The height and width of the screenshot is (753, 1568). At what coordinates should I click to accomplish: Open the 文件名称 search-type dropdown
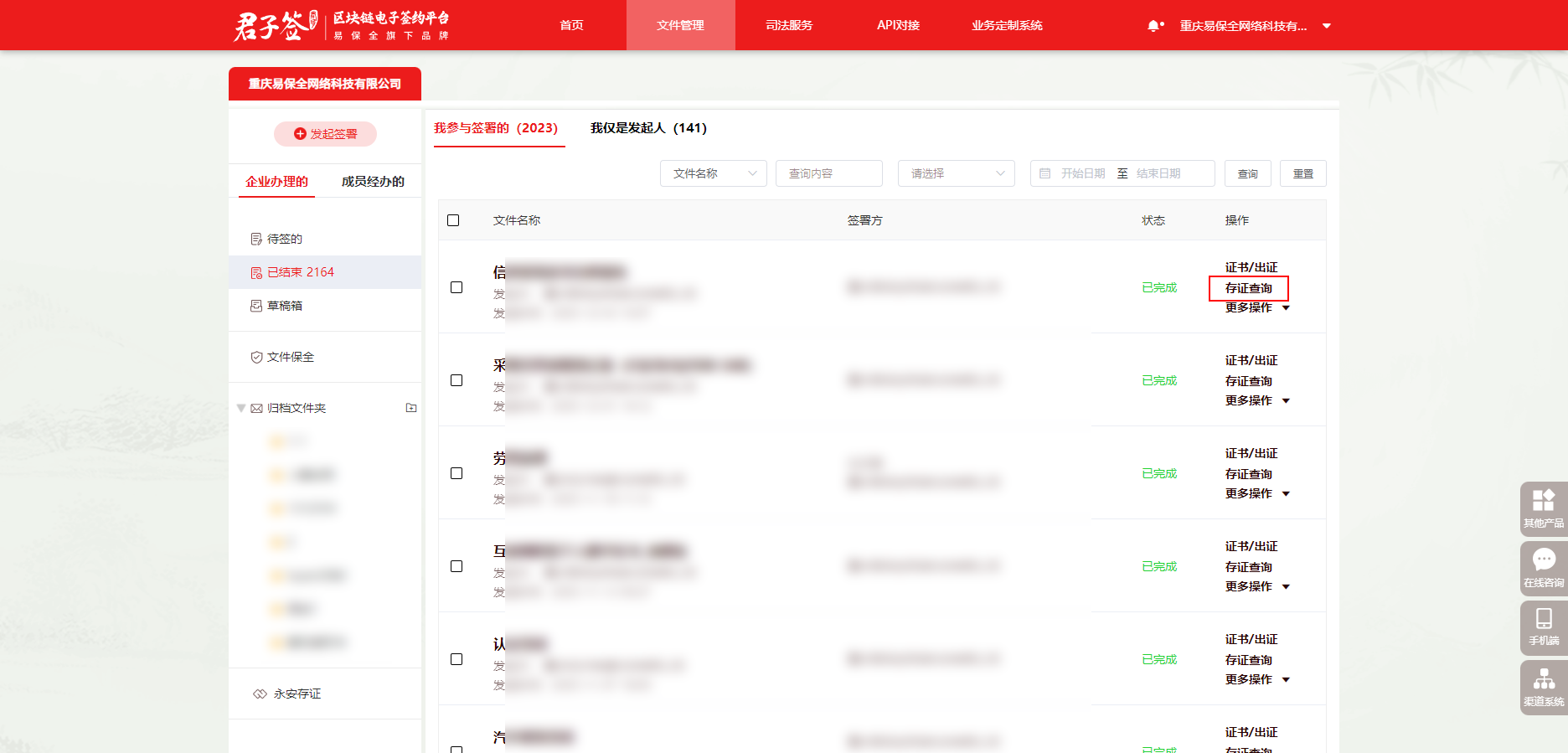coord(713,173)
